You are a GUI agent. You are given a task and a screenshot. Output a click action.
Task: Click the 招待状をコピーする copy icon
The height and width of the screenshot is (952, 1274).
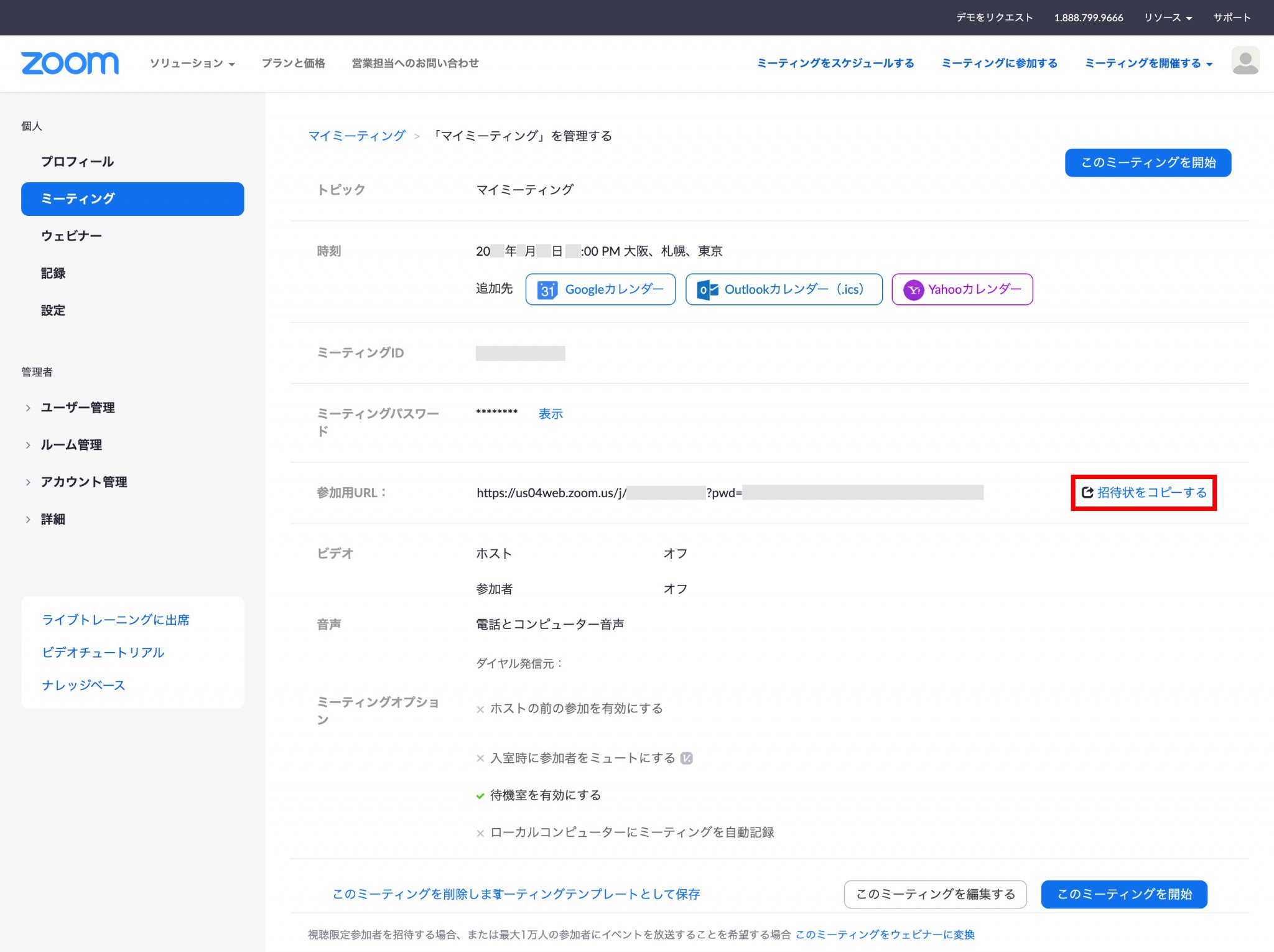pos(1086,492)
